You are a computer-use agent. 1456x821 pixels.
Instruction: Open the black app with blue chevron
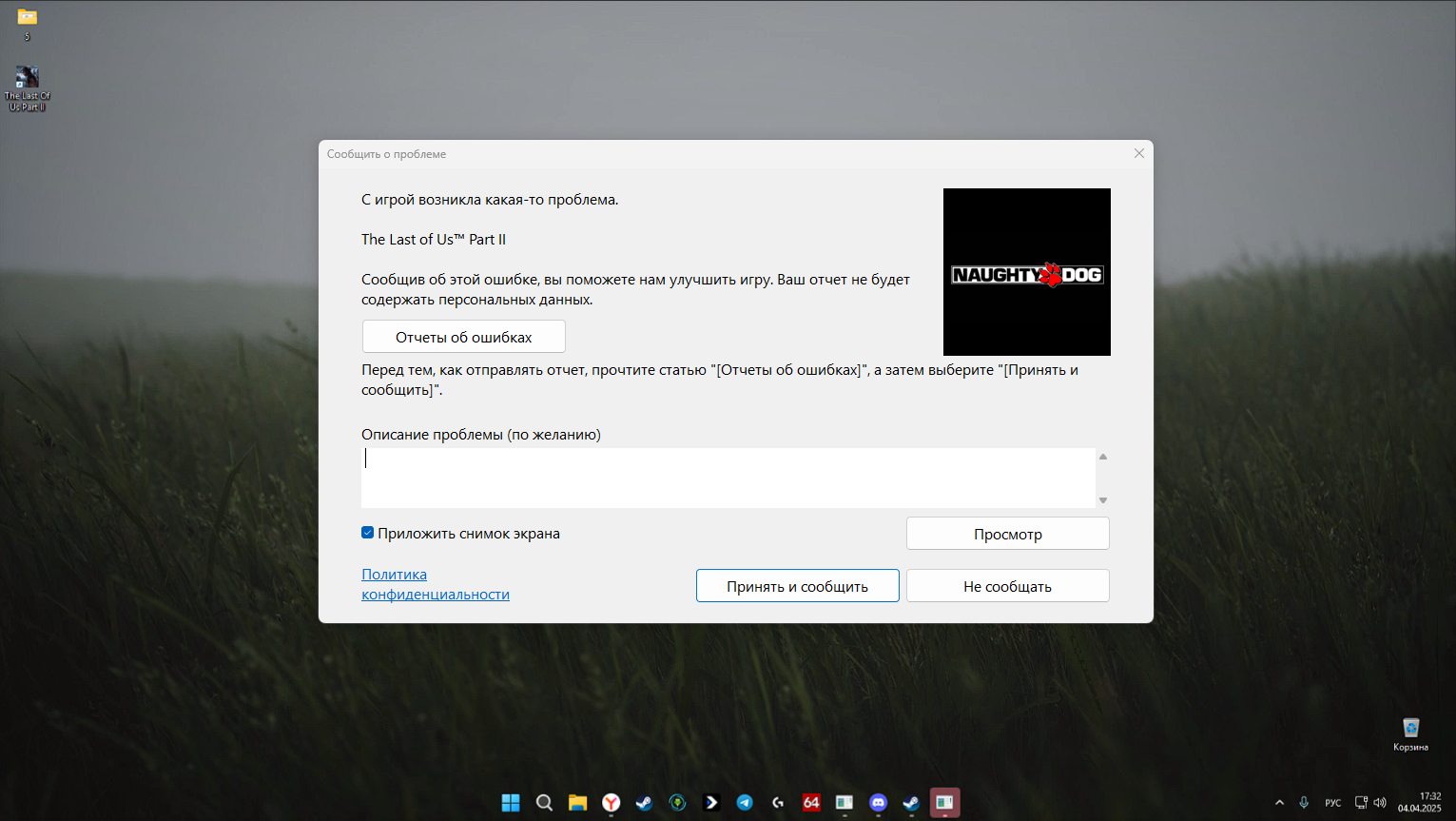(x=711, y=802)
